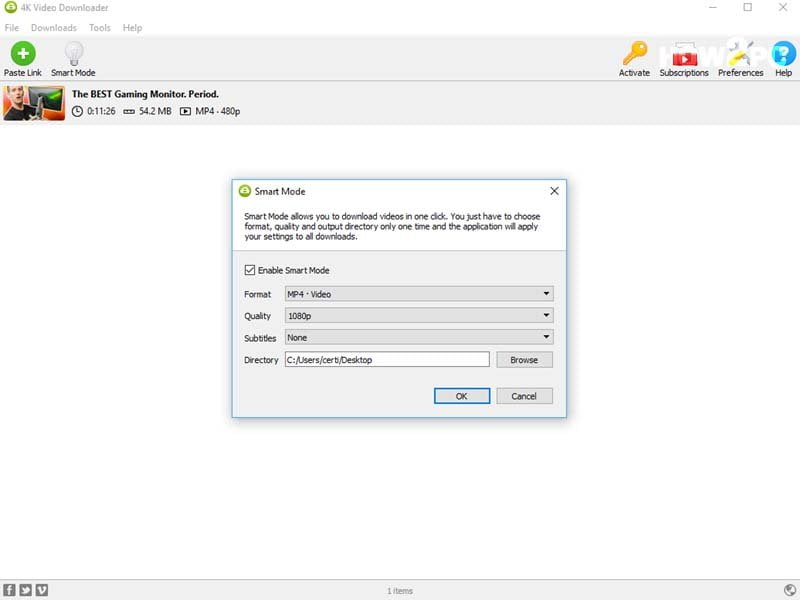Screen dimensions: 800x600
Task: Click the 4K Video Downloader title bar logo
Action: coord(10,7)
